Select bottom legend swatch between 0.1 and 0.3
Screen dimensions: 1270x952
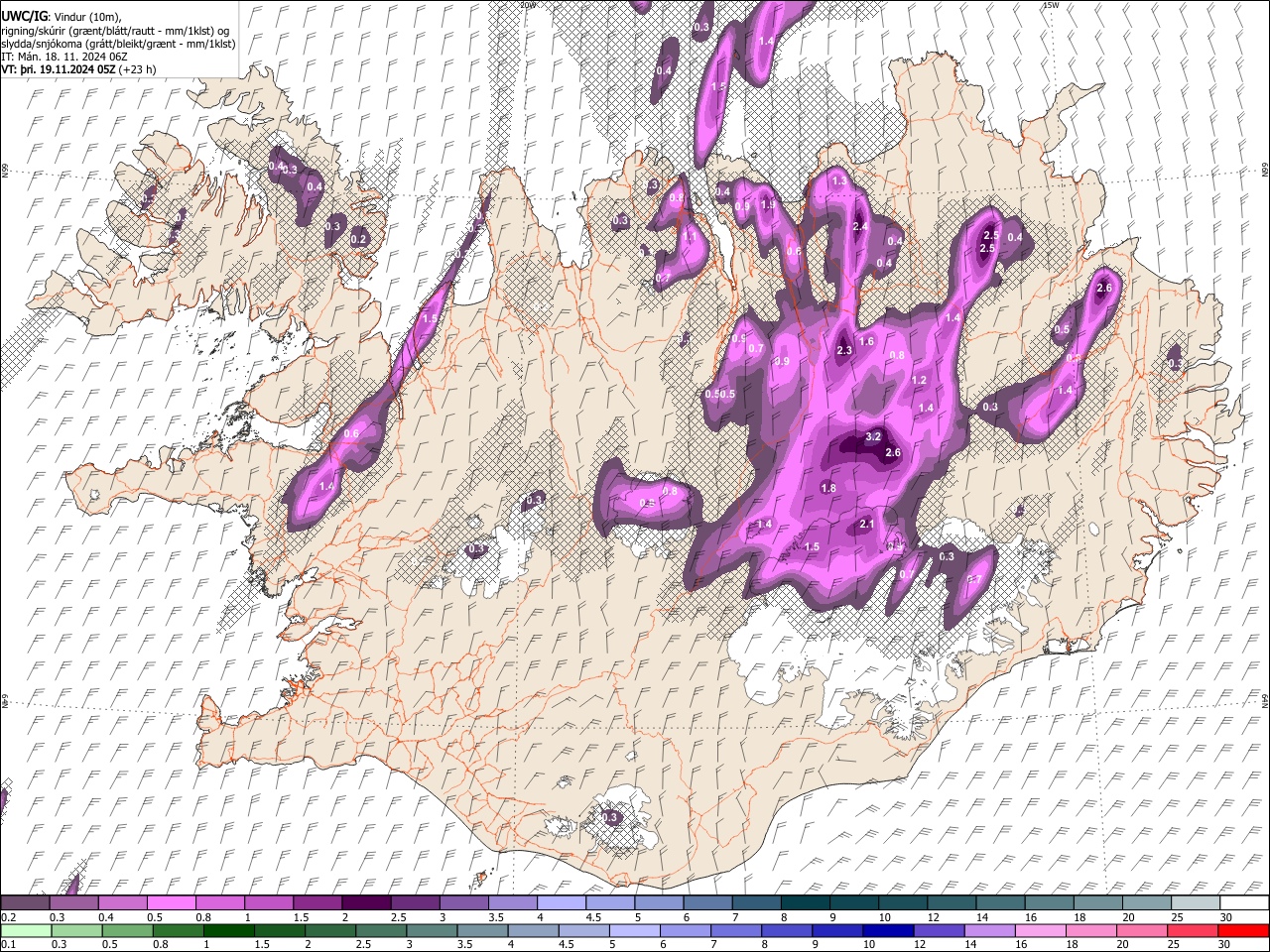pyautogui.click(x=26, y=930)
